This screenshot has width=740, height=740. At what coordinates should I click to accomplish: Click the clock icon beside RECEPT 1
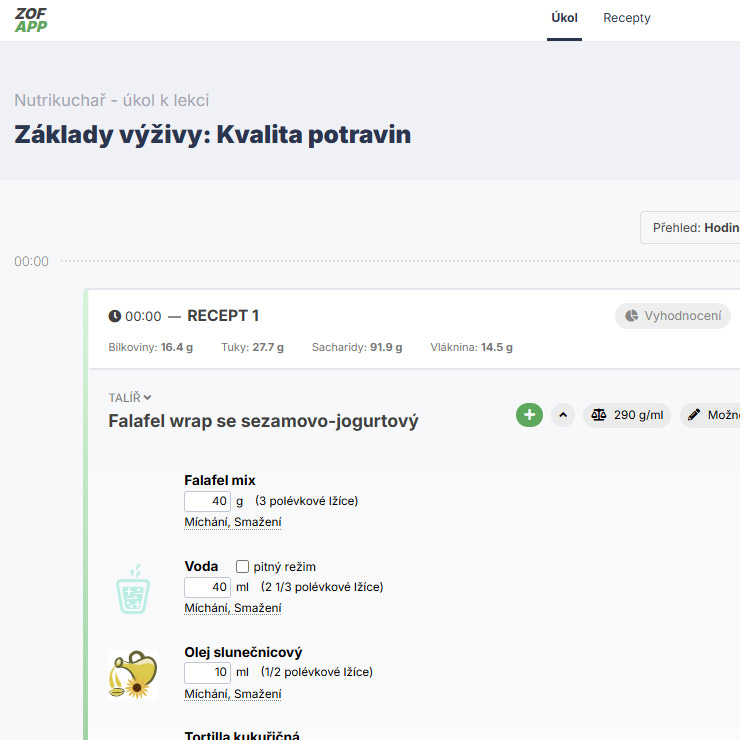(x=115, y=316)
